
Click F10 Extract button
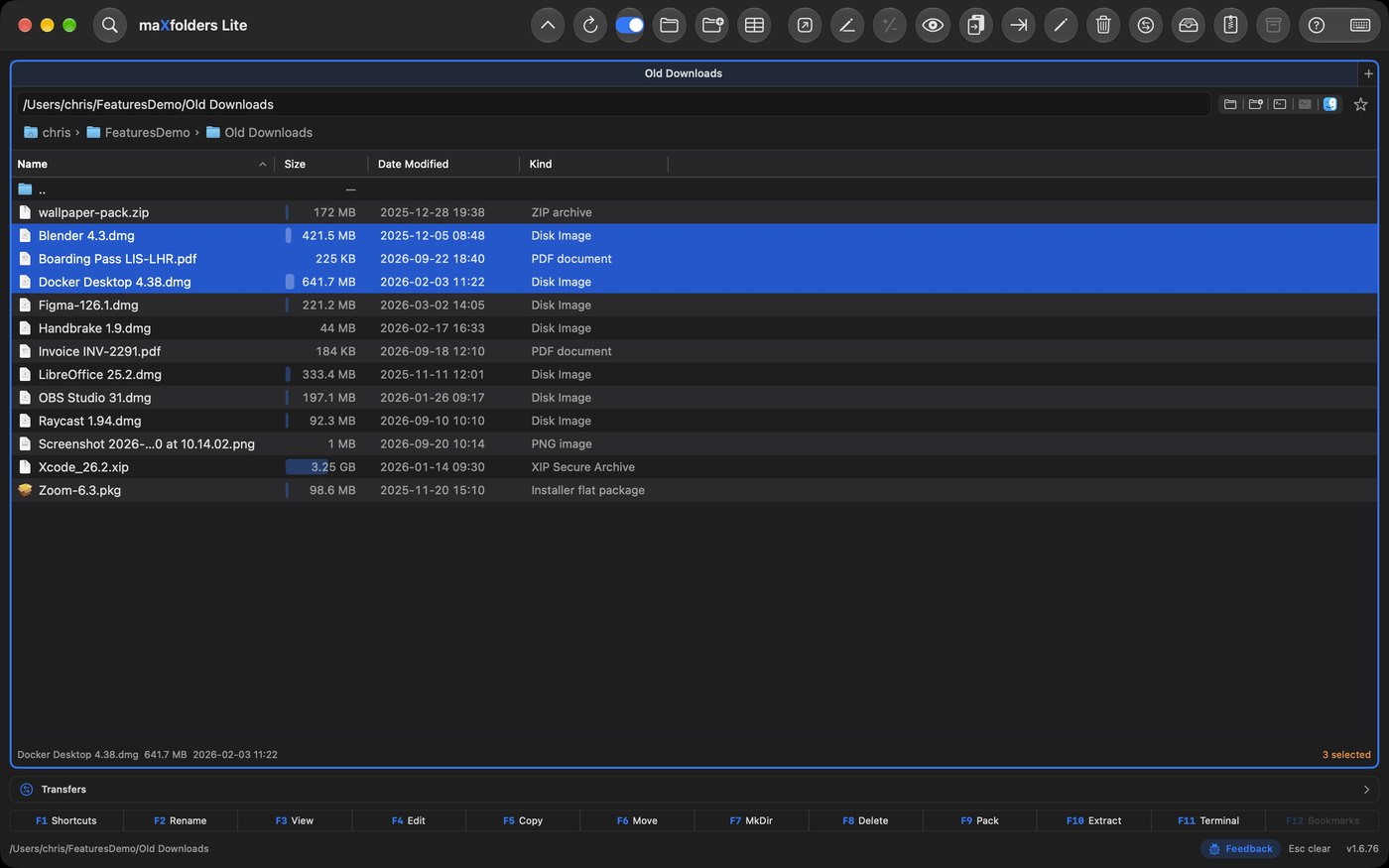tap(1093, 820)
